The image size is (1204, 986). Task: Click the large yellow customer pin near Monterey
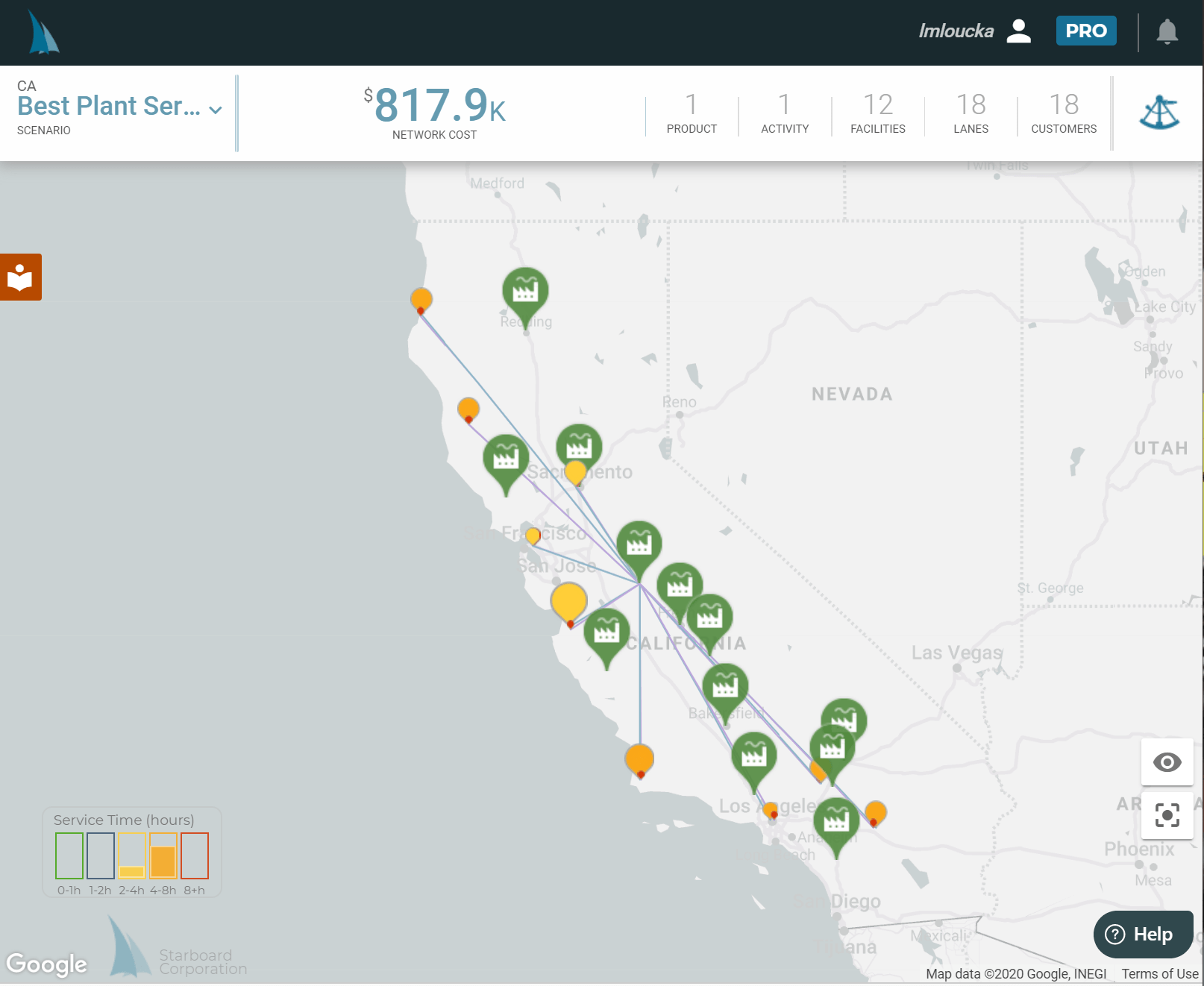(569, 600)
